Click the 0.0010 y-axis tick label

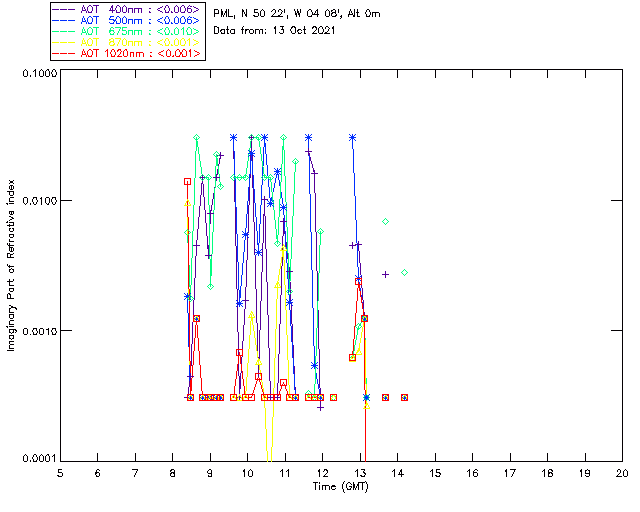[x=37, y=331]
